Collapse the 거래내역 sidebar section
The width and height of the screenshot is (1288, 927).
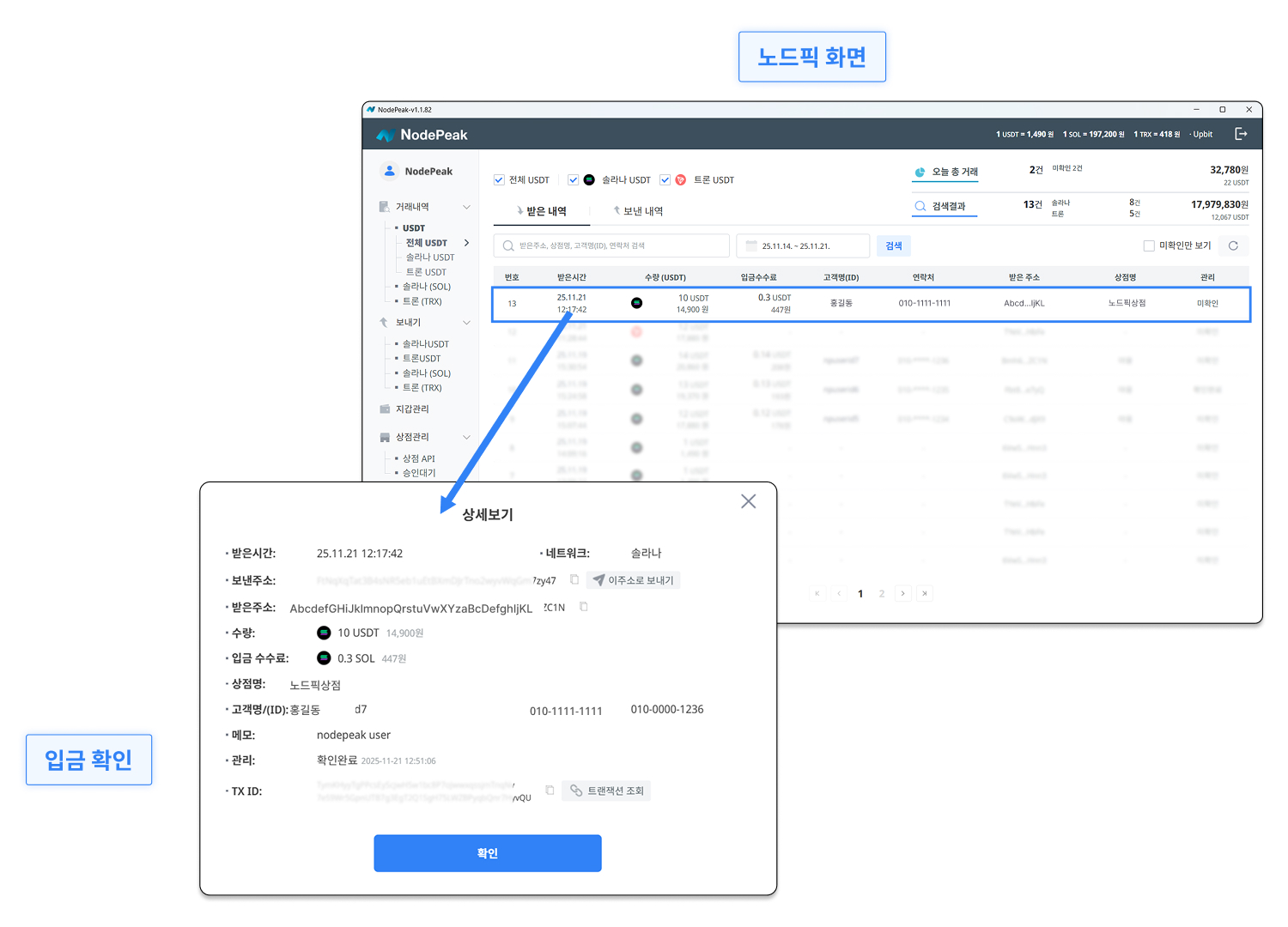[x=466, y=207]
